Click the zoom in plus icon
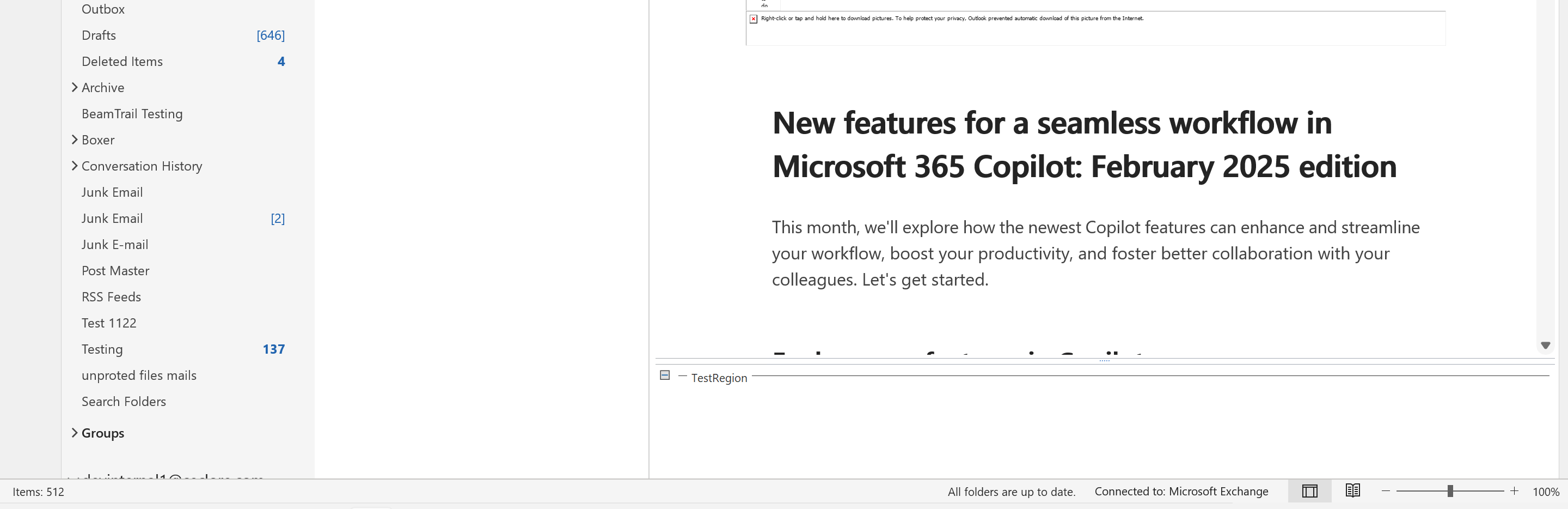 click(1515, 492)
